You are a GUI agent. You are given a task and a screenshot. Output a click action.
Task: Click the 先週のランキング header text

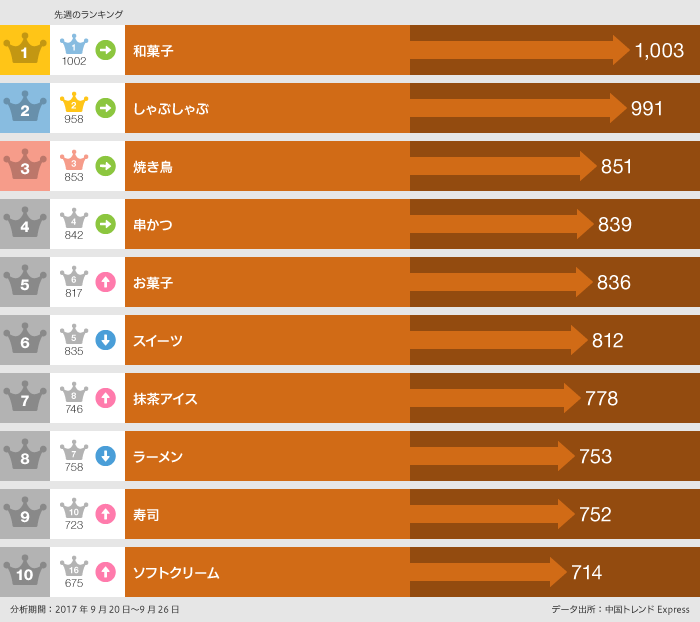tap(88, 14)
